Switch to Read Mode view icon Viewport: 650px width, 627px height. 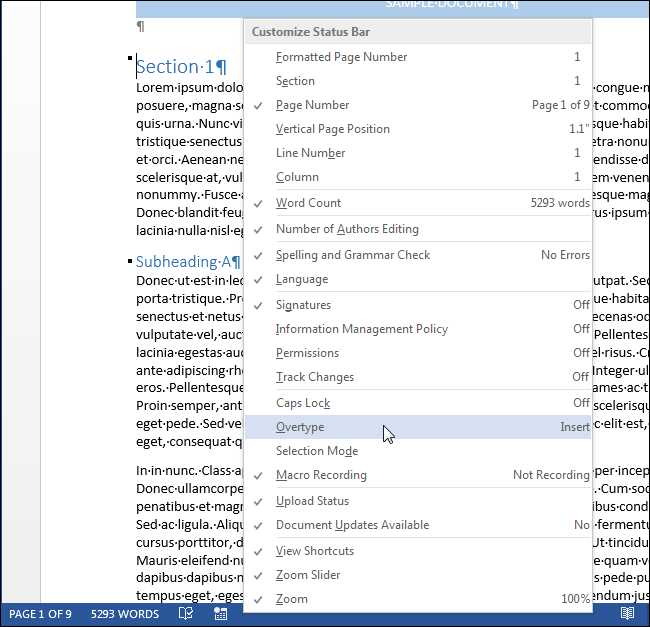[x=627, y=613]
